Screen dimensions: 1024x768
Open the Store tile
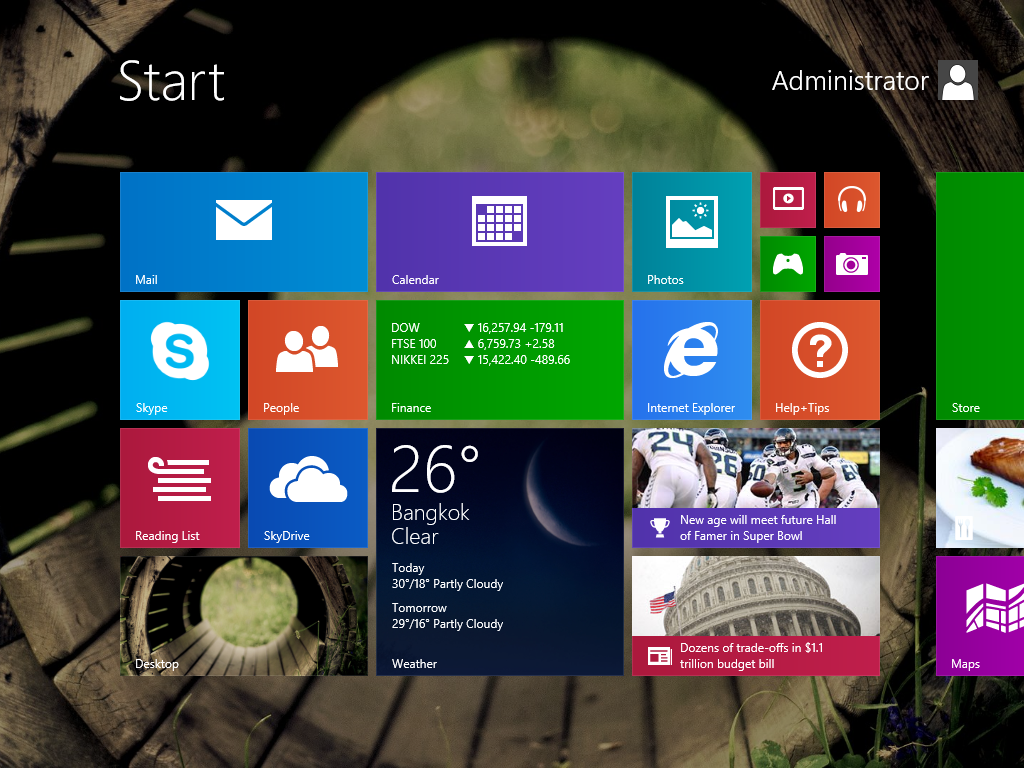[x=980, y=296]
